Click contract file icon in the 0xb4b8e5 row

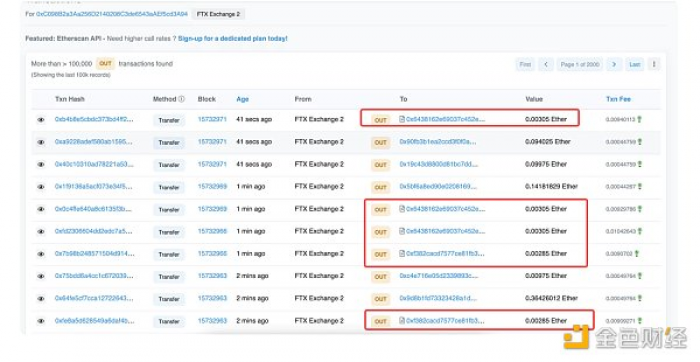tap(402, 119)
